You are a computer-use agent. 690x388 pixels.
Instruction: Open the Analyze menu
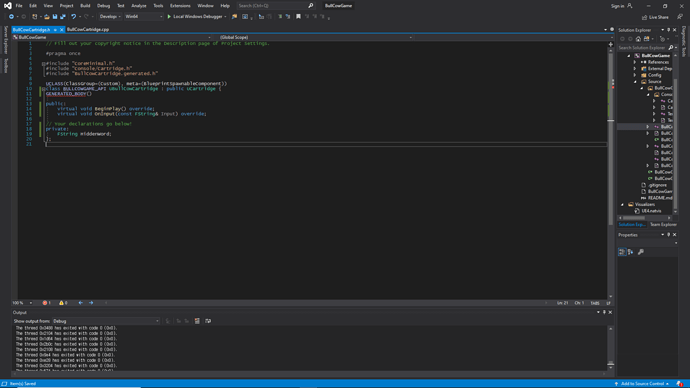tap(139, 6)
